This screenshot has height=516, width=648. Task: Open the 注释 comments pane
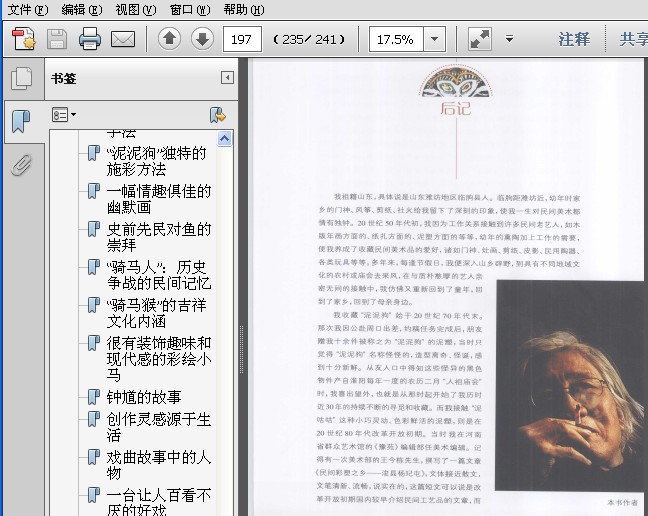pyautogui.click(x=574, y=39)
